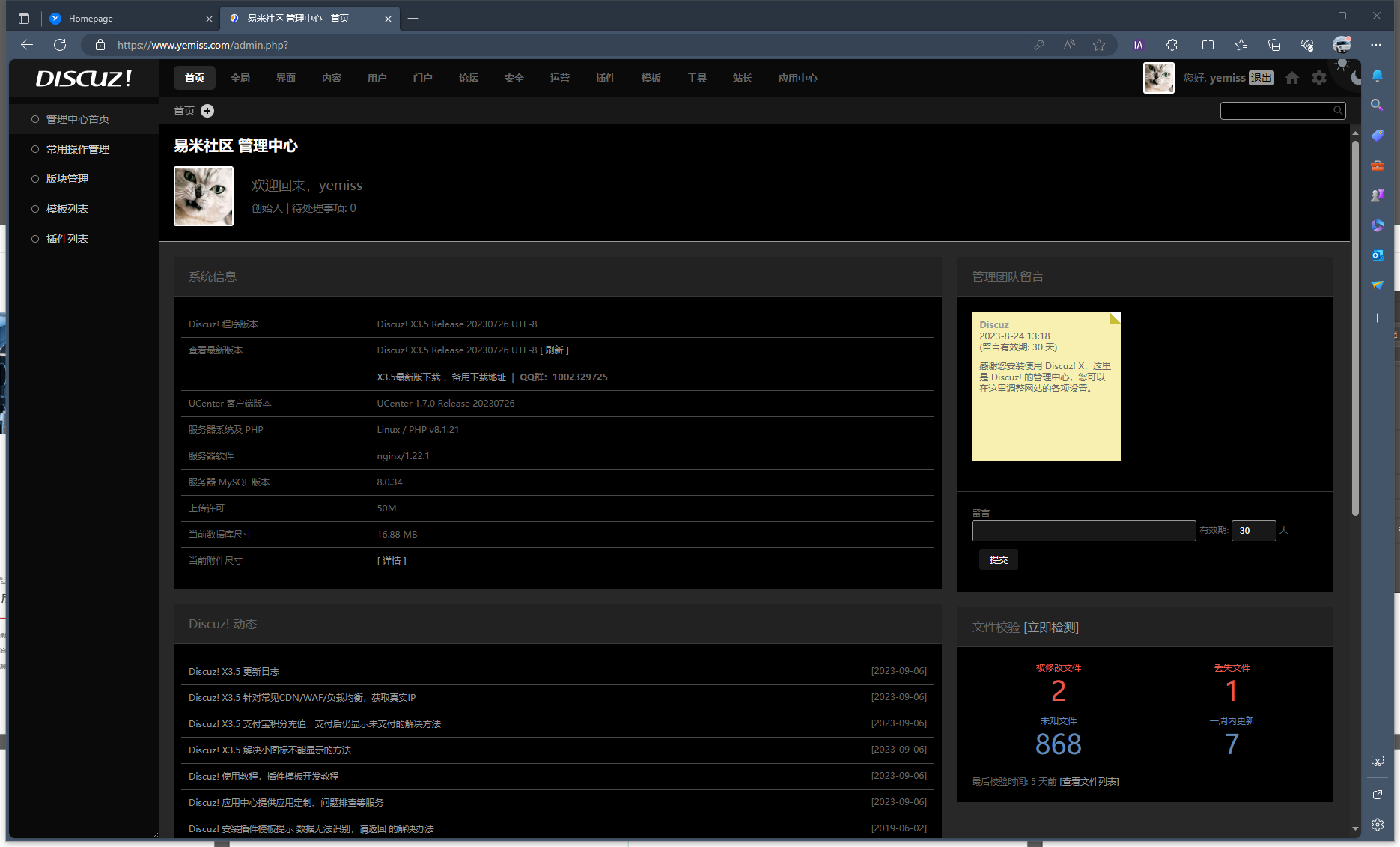Open the X3.5最新版下载 link
Screen dimensions: 1400x847
point(409,377)
